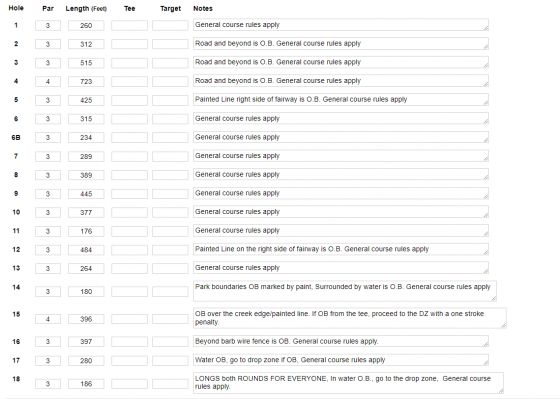This screenshot has width=560, height=399.
Task: Click the Par field for hole 1
Action: [x=48, y=25]
